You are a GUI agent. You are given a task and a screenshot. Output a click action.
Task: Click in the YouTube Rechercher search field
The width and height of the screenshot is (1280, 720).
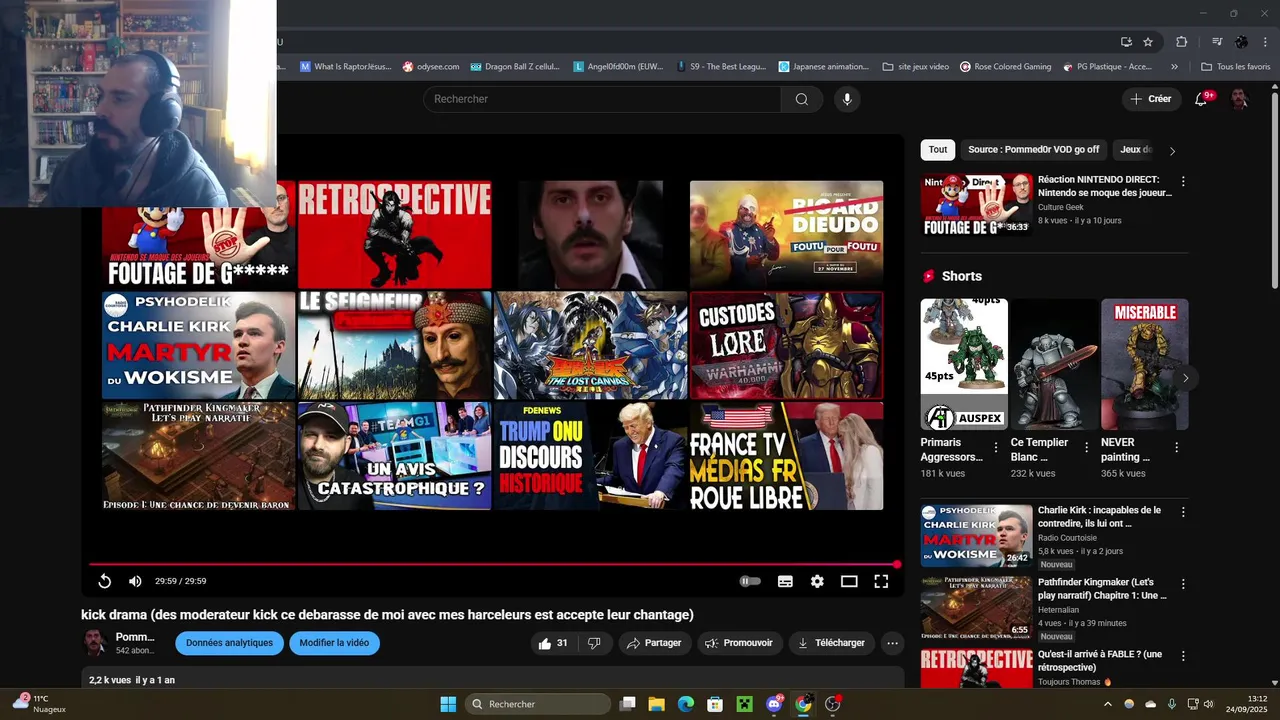coord(602,99)
